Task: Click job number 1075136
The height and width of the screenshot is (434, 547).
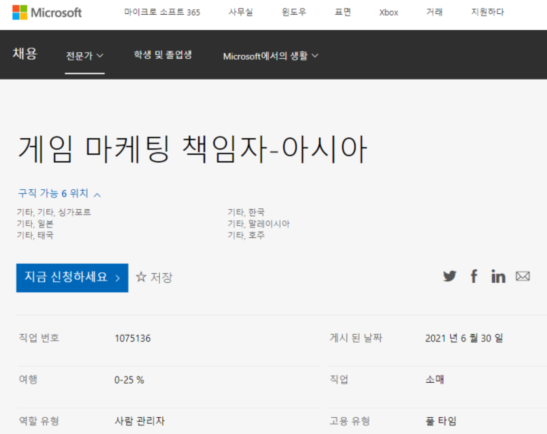Action: pos(133,338)
